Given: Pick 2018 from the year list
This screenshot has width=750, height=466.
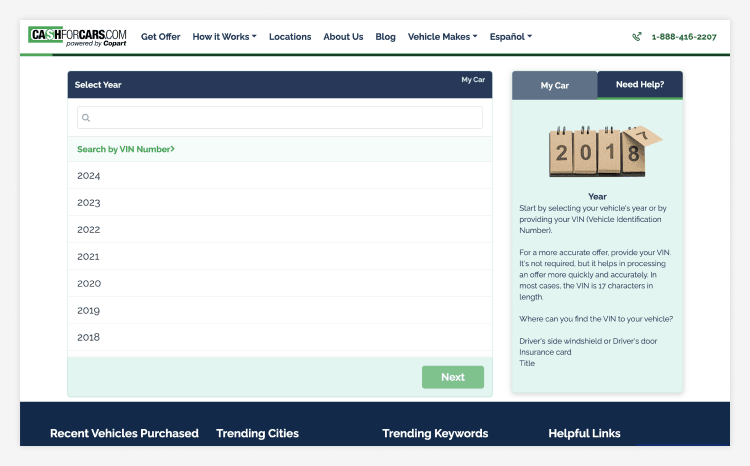Looking at the screenshot, I should tap(89, 338).
